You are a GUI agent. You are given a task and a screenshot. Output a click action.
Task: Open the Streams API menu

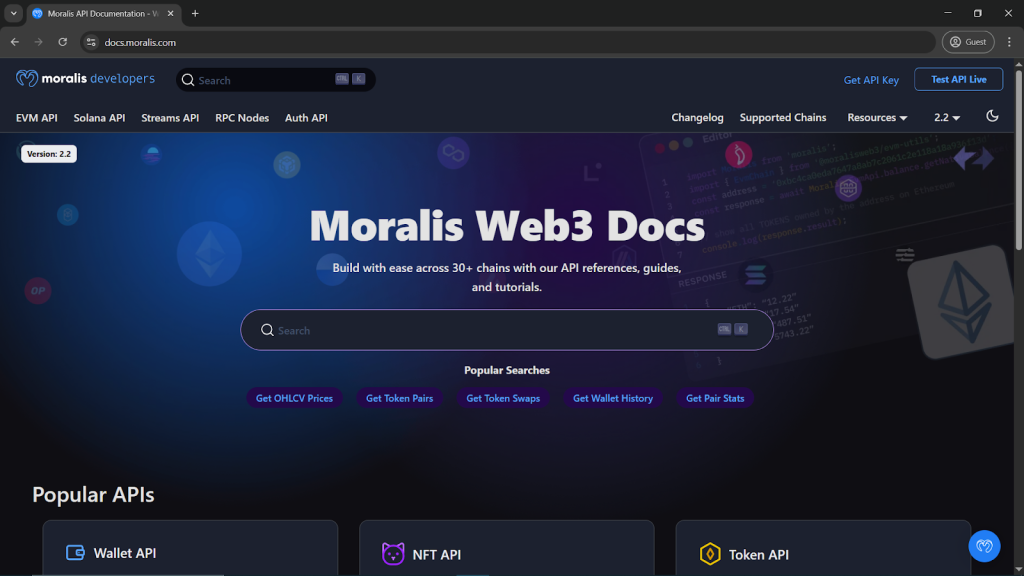170,118
